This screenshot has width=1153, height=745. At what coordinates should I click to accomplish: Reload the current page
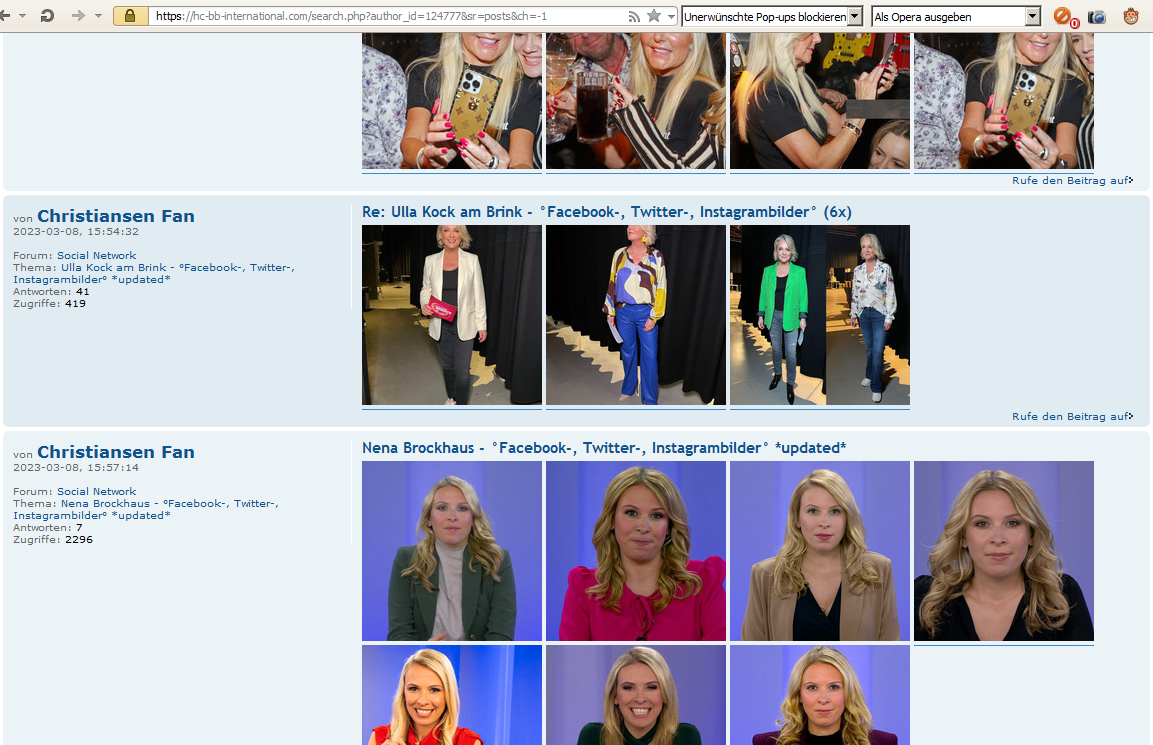(47, 15)
